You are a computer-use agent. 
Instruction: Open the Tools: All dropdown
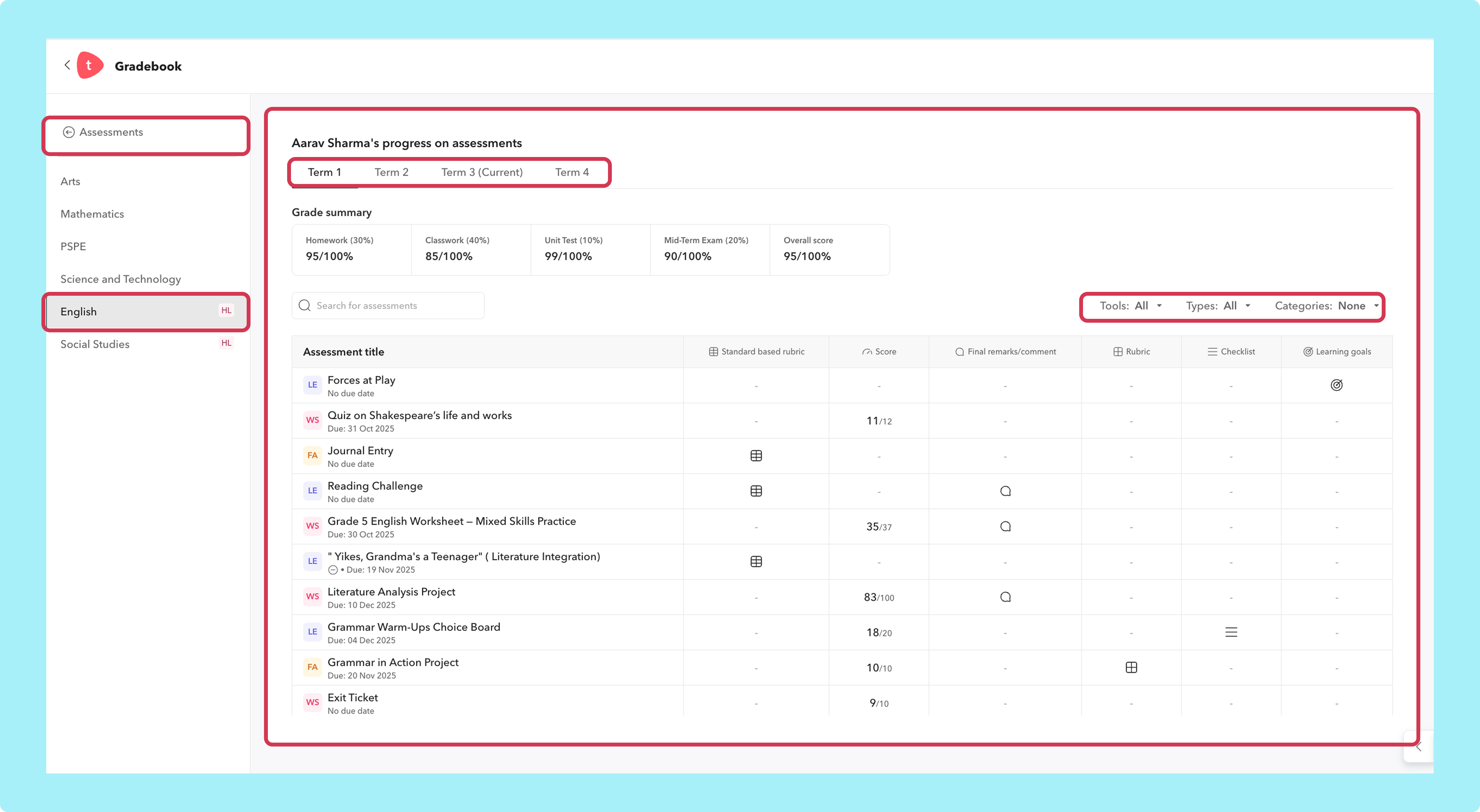[1131, 306]
